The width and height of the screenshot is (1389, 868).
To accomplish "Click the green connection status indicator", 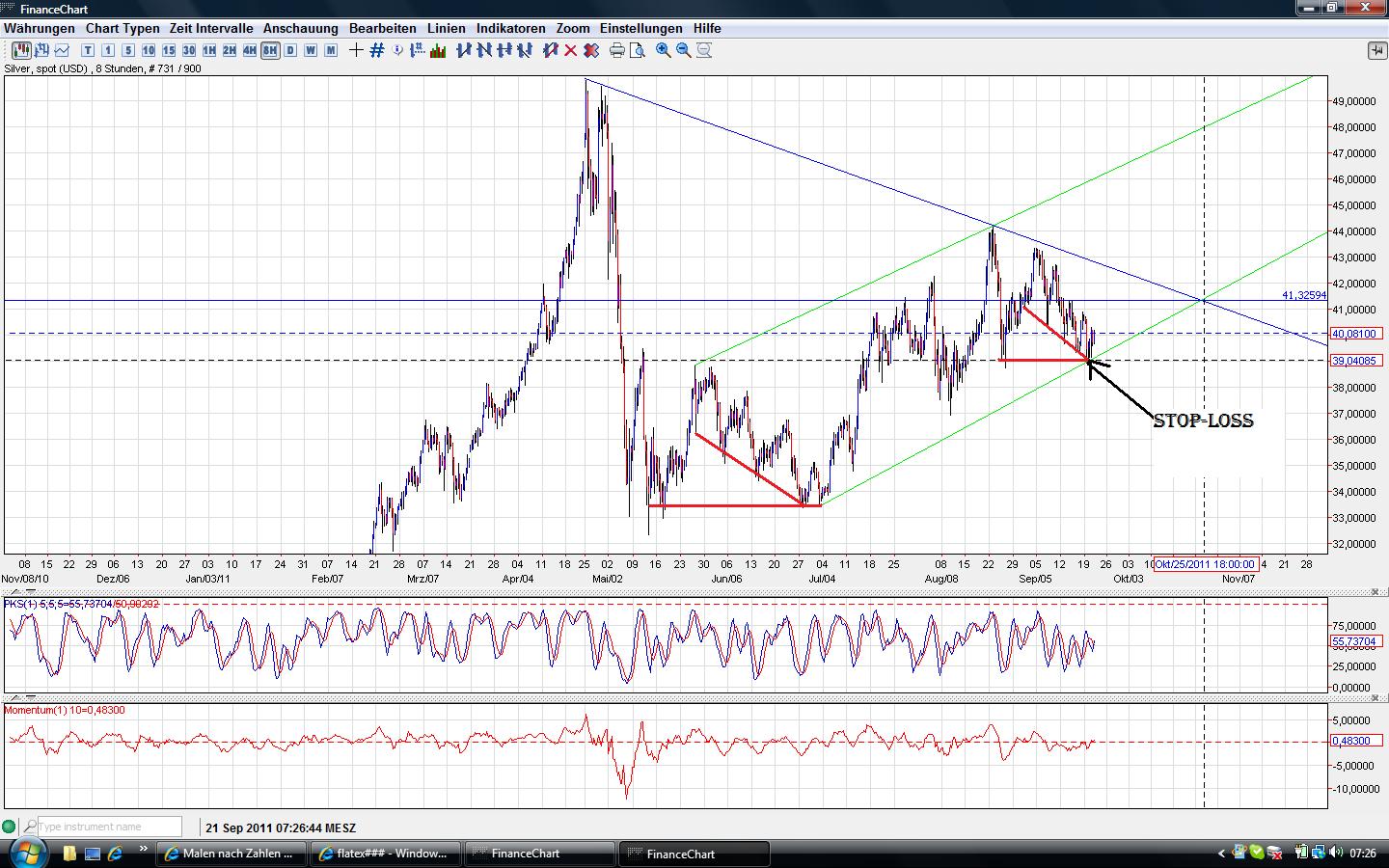I will click(10, 827).
